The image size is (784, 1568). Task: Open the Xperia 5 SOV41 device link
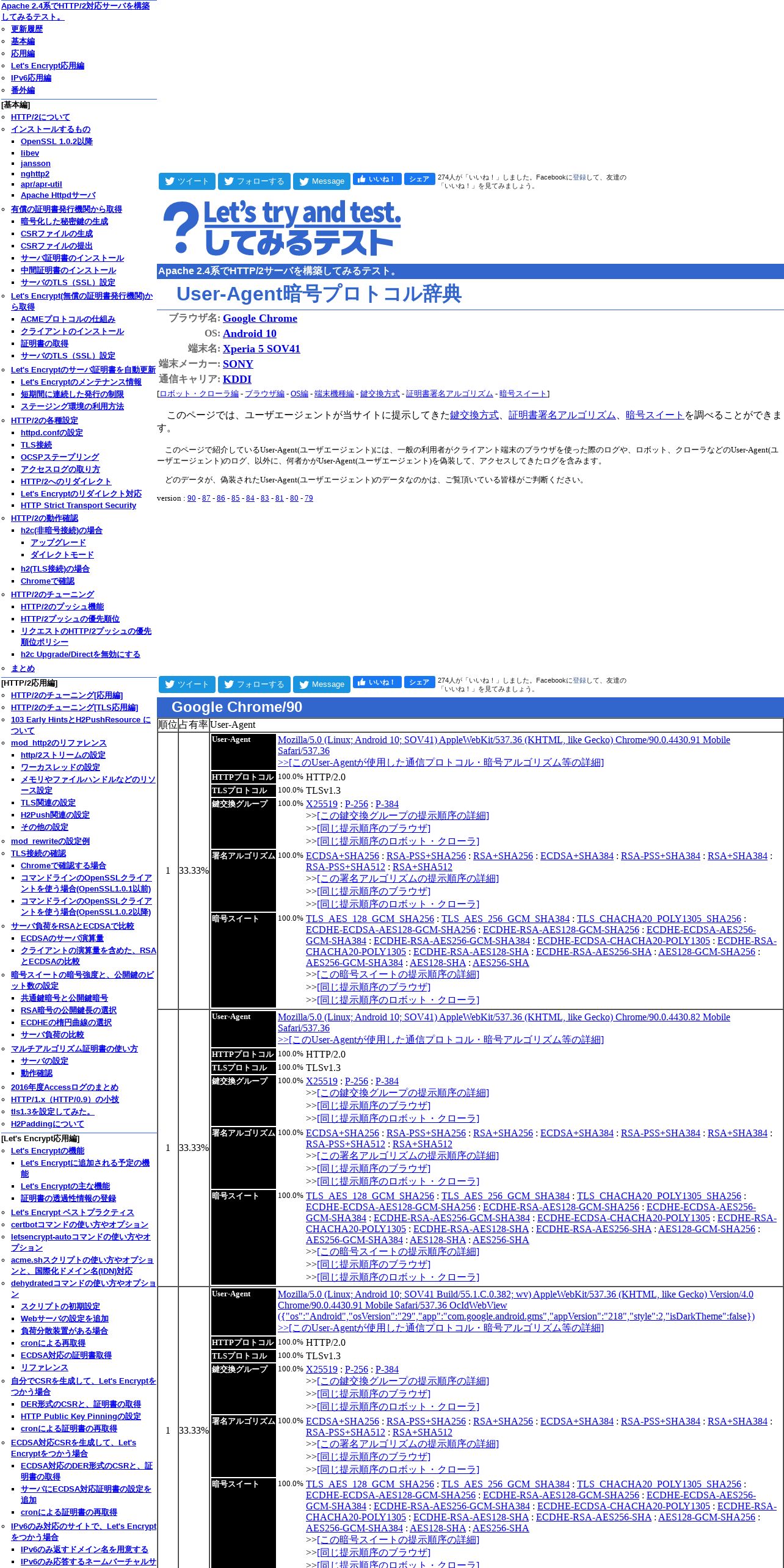(x=261, y=349)
